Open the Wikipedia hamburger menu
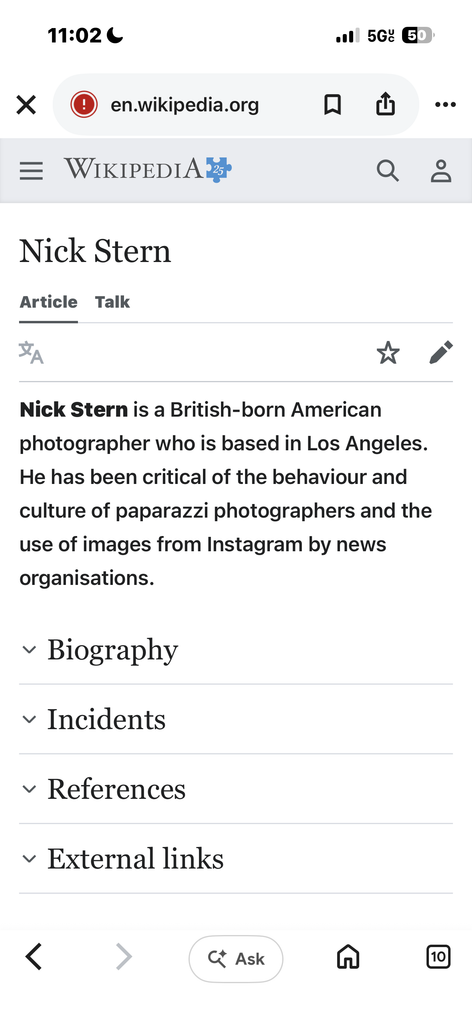Viewport: 472px width, 1024px height. [31, 171]
